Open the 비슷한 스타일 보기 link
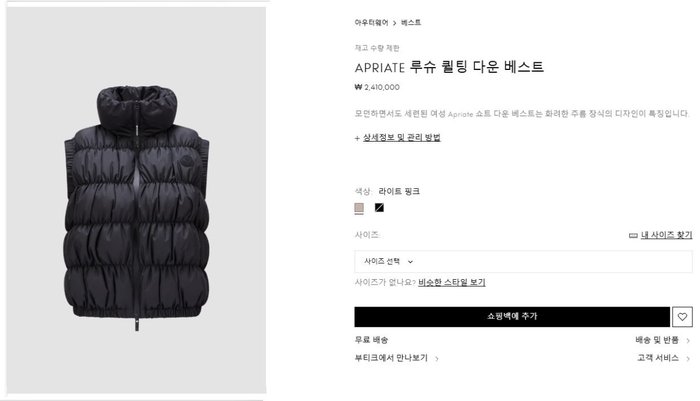The height and width of the screenshot is (401, 700). tap(452, 282)
